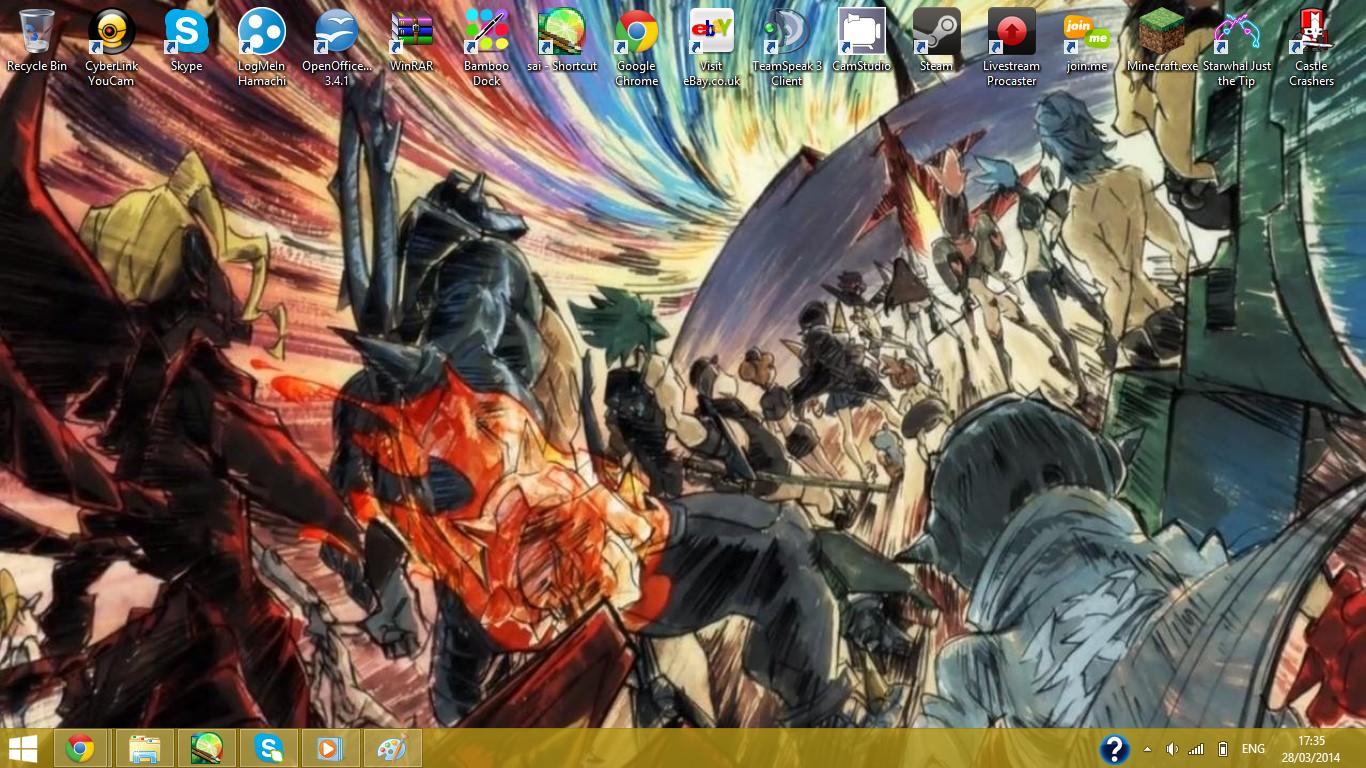1366x768 pixels.
Task: Select the join.me desktop shortcut
Action: (1086, 41)
